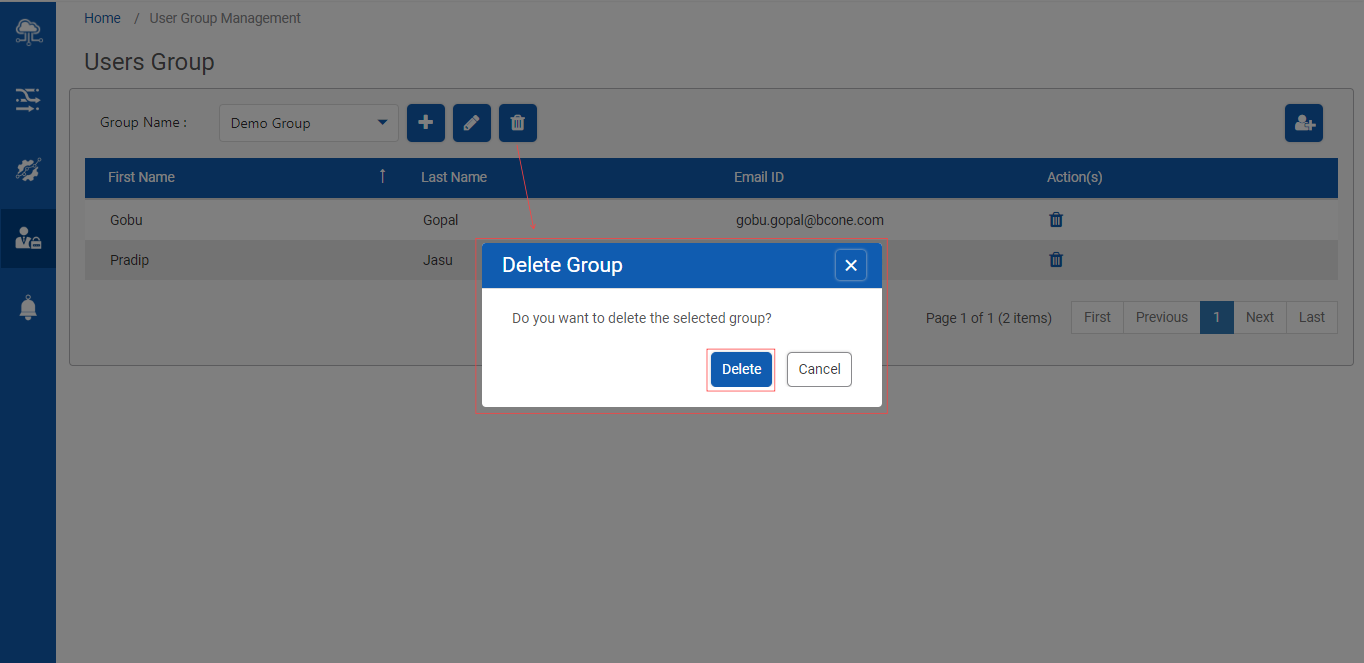Click the Group Name label
This screenshot has height=663, width=1364.
[143, 123]
